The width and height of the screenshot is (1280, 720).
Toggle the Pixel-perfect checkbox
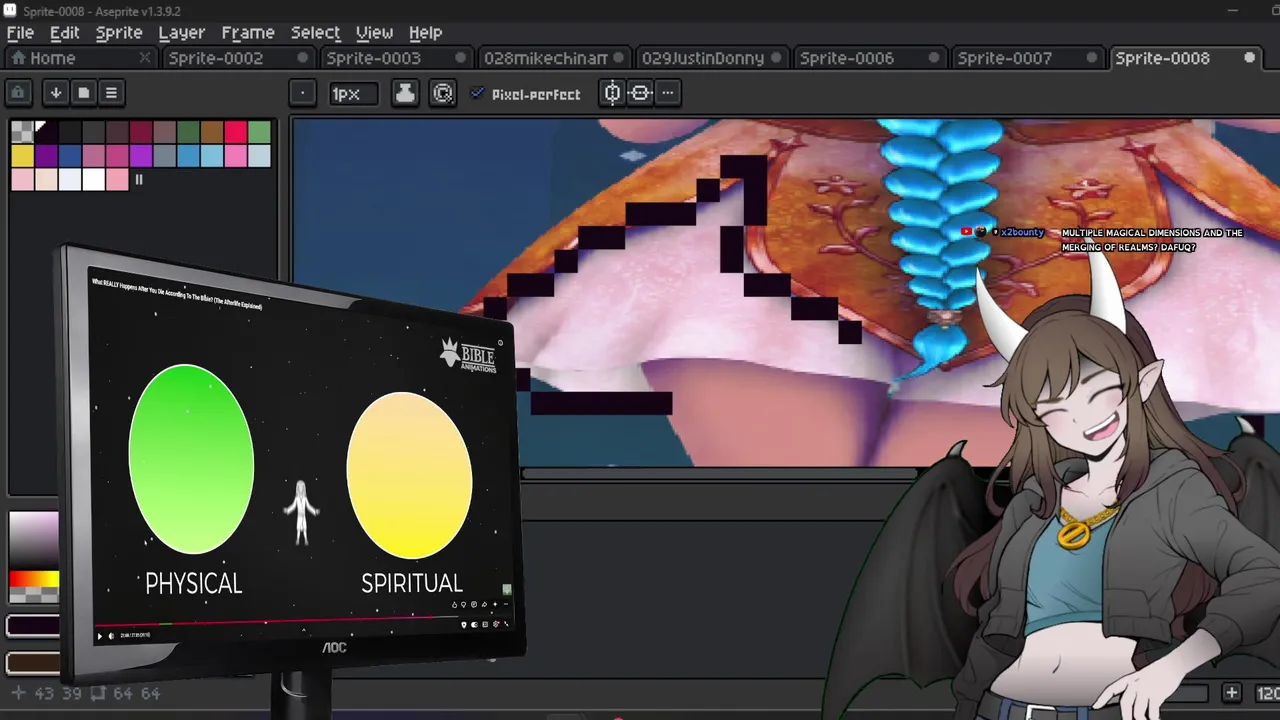coord(526,94)
